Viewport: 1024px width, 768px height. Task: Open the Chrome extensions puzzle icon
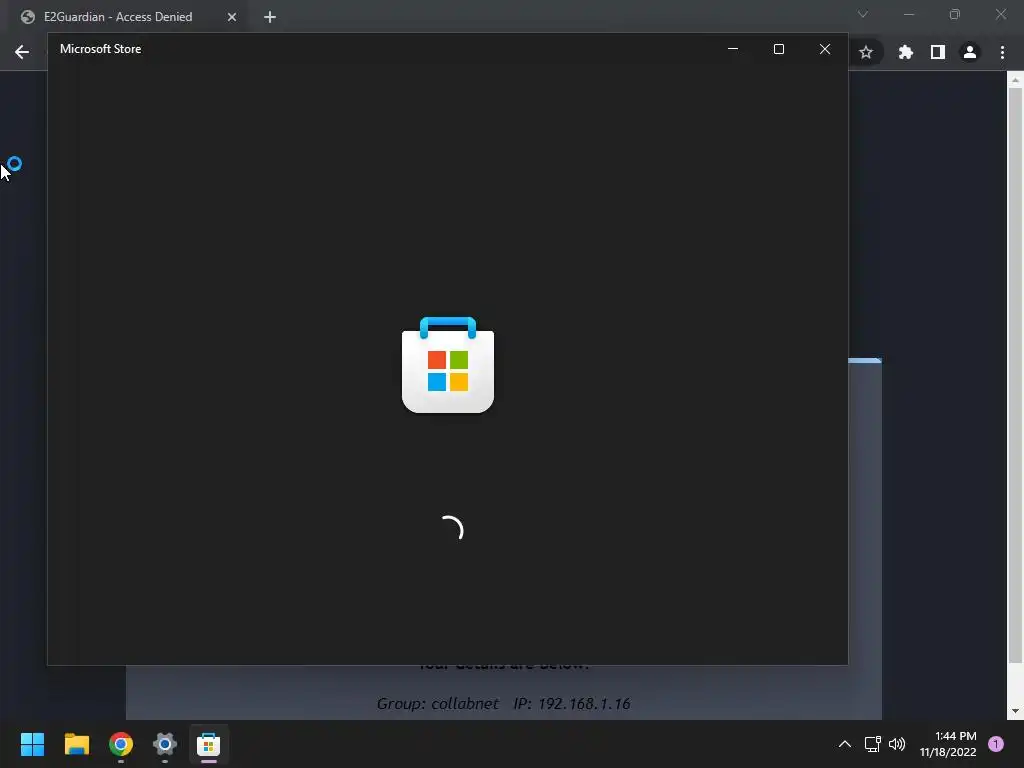906,52
